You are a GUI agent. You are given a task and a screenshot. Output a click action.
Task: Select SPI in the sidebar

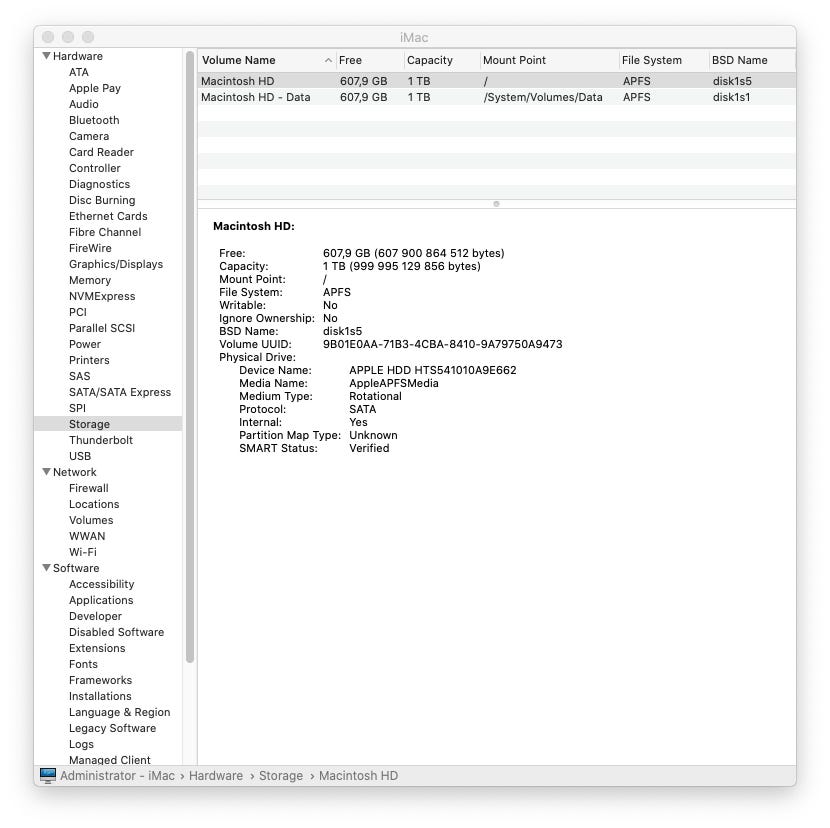tap(77, 408)
